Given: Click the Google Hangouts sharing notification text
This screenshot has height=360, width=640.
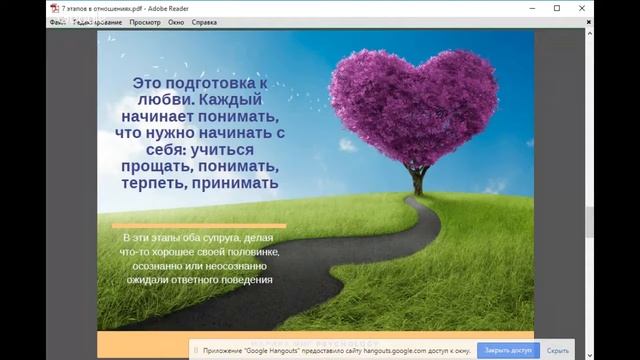Looking at the screenshot, I should tap(337, 351).
